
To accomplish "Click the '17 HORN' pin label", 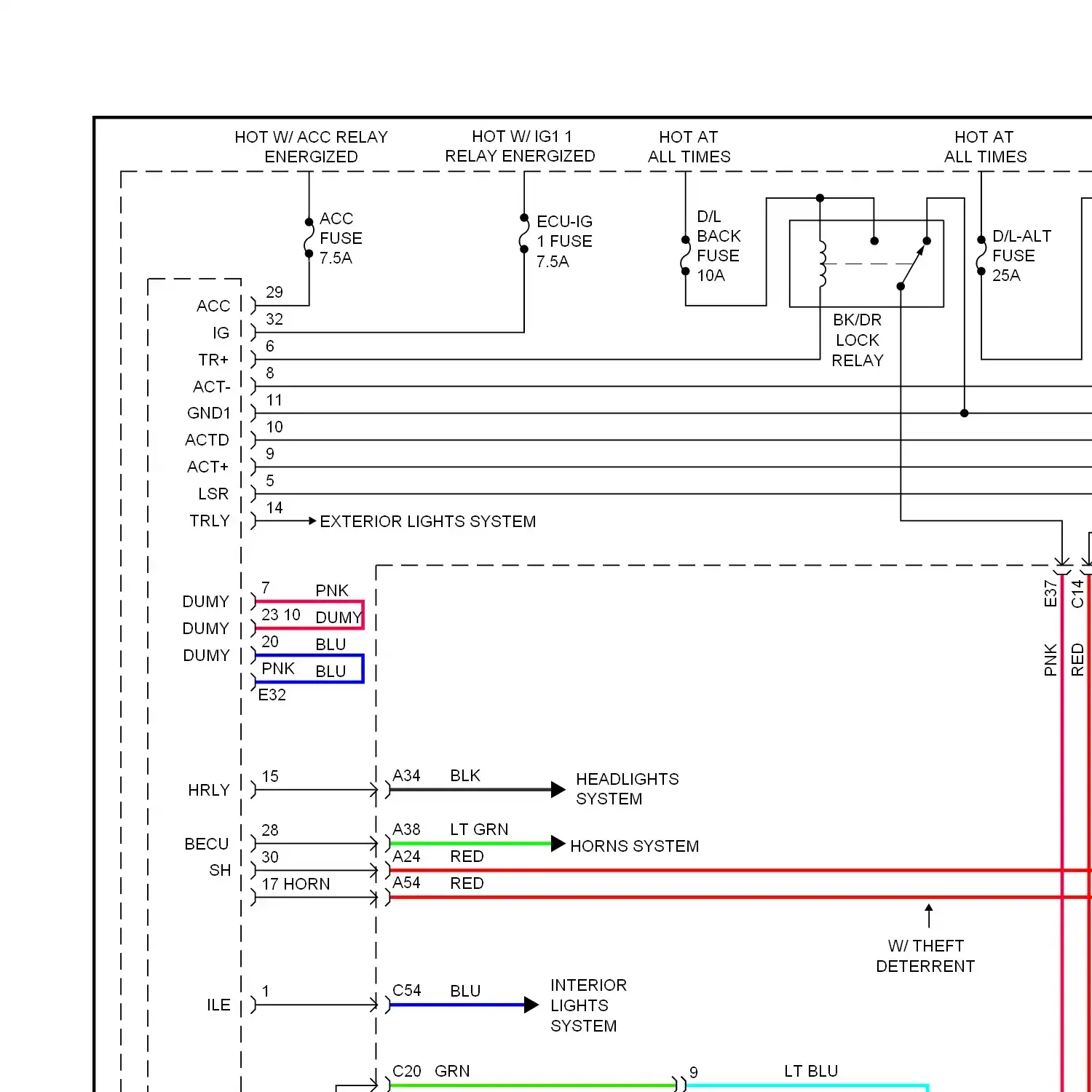I will [296, 884].
